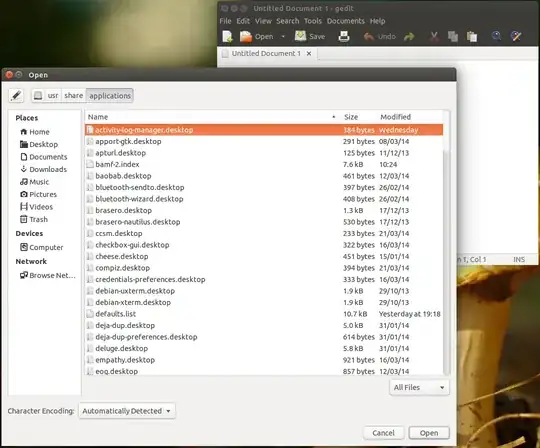The image size is (540, 448).
Task: Open the Search menu in gedit
Action: (288, 21)
